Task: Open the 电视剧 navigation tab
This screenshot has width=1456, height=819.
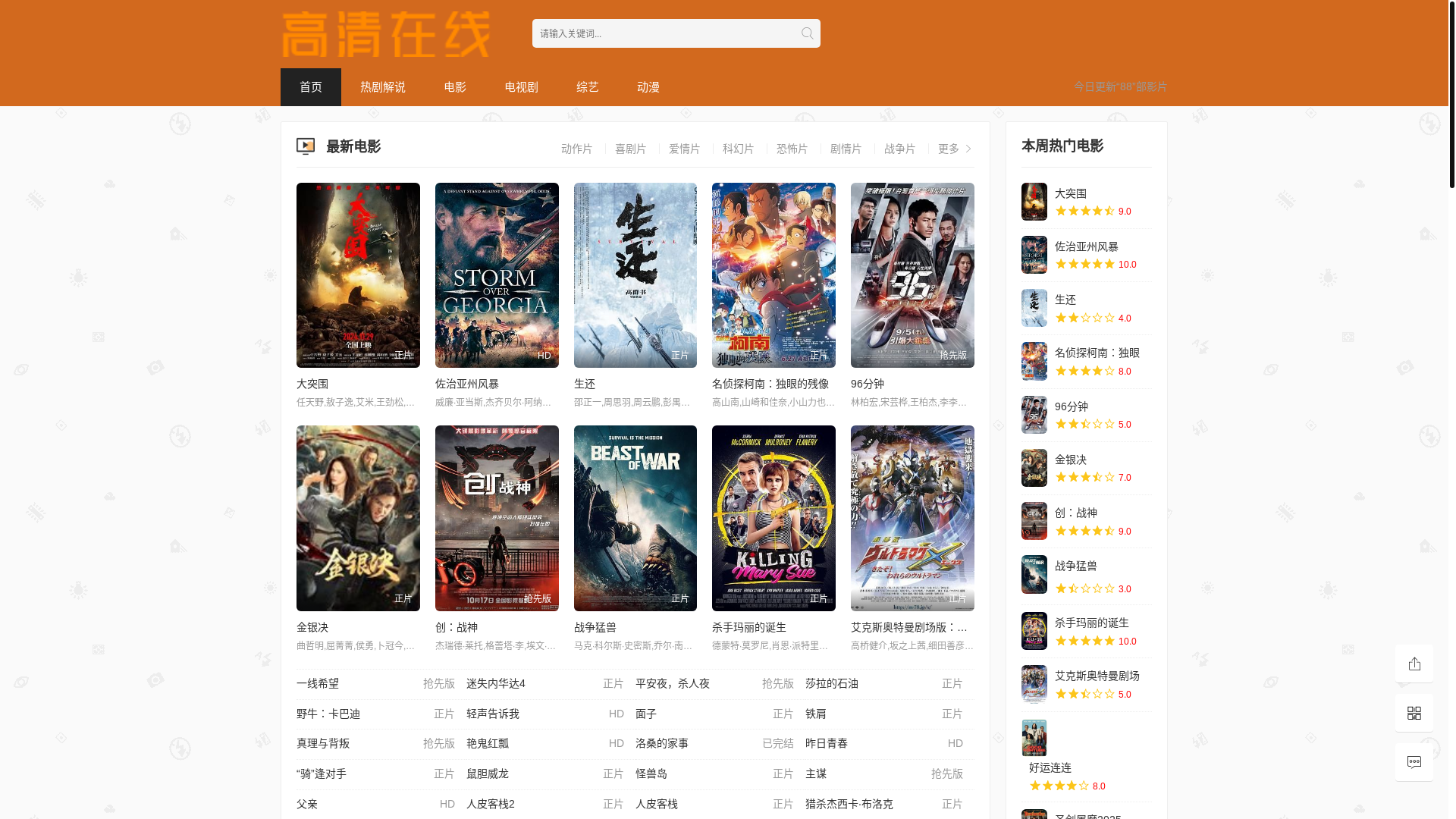Action: point(522,87)
